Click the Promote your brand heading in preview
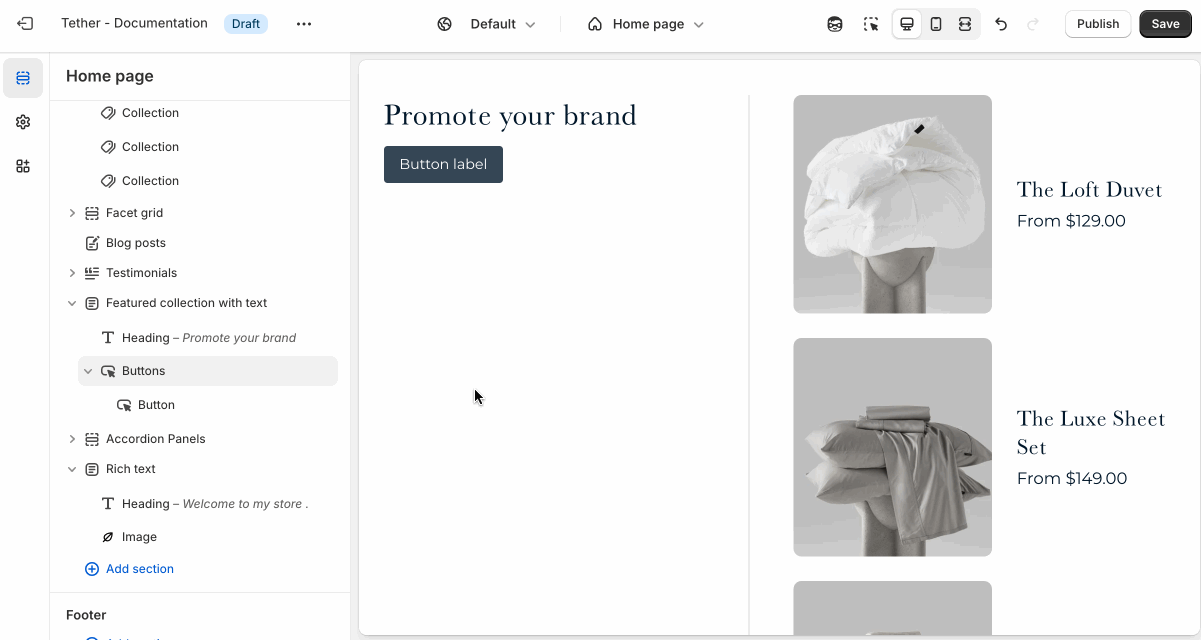 pyautogui.click(x=510, y=115)
